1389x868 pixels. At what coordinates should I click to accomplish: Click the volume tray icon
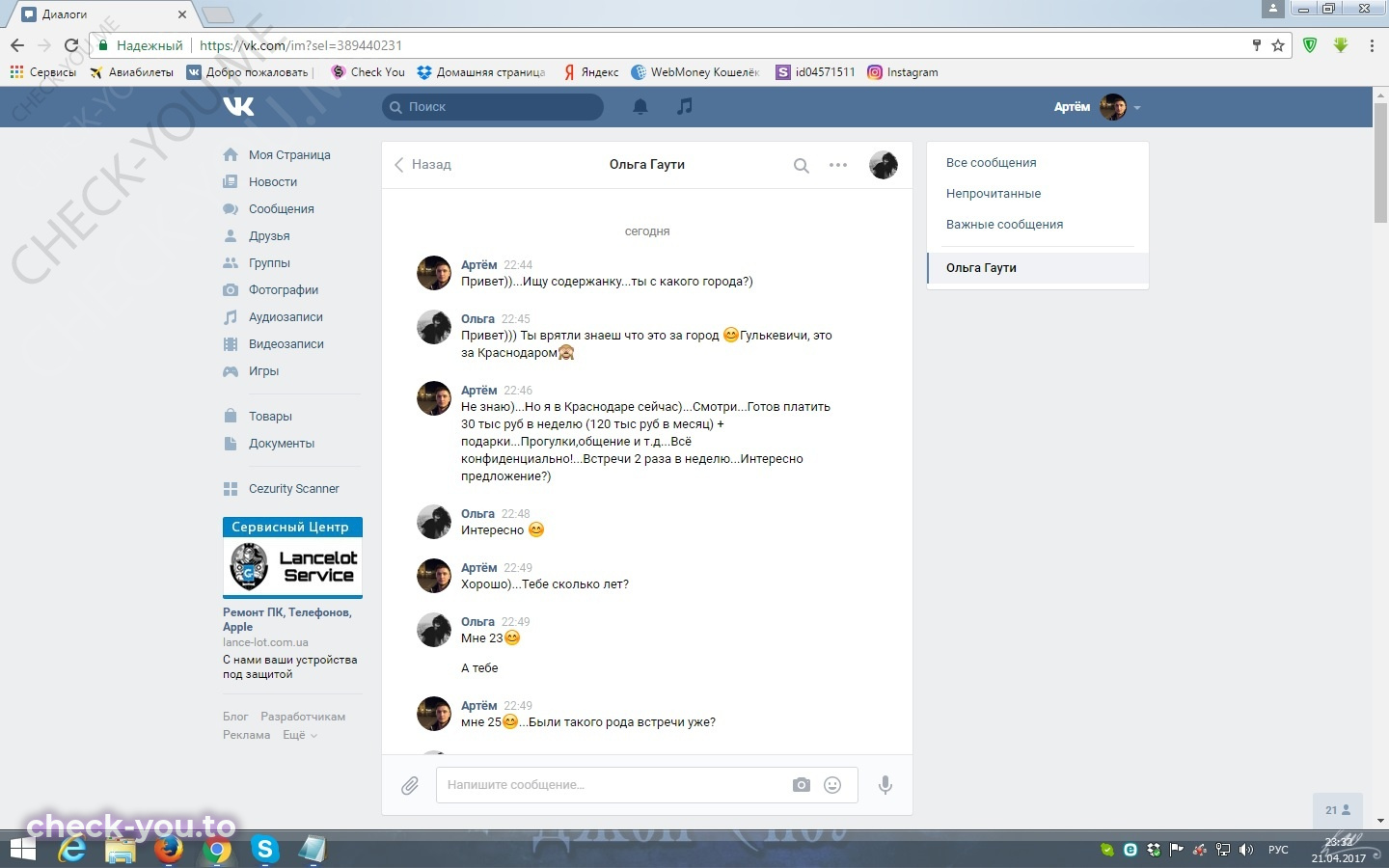1246,850
